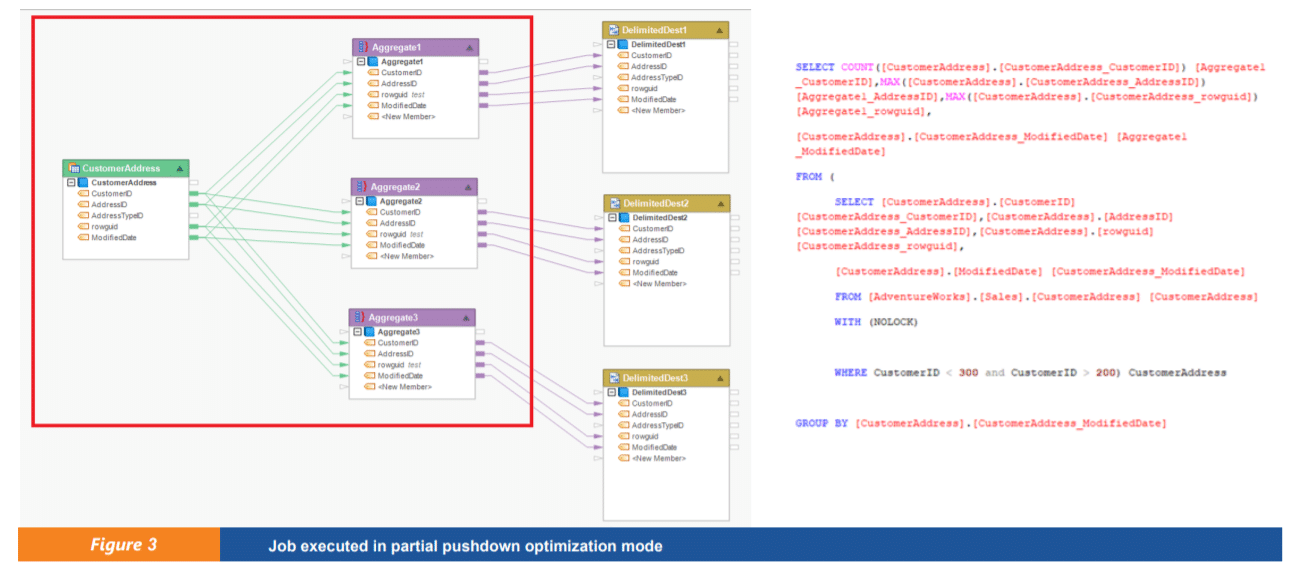Click the CustomerAddress source table icon

[x=75, y=167]
